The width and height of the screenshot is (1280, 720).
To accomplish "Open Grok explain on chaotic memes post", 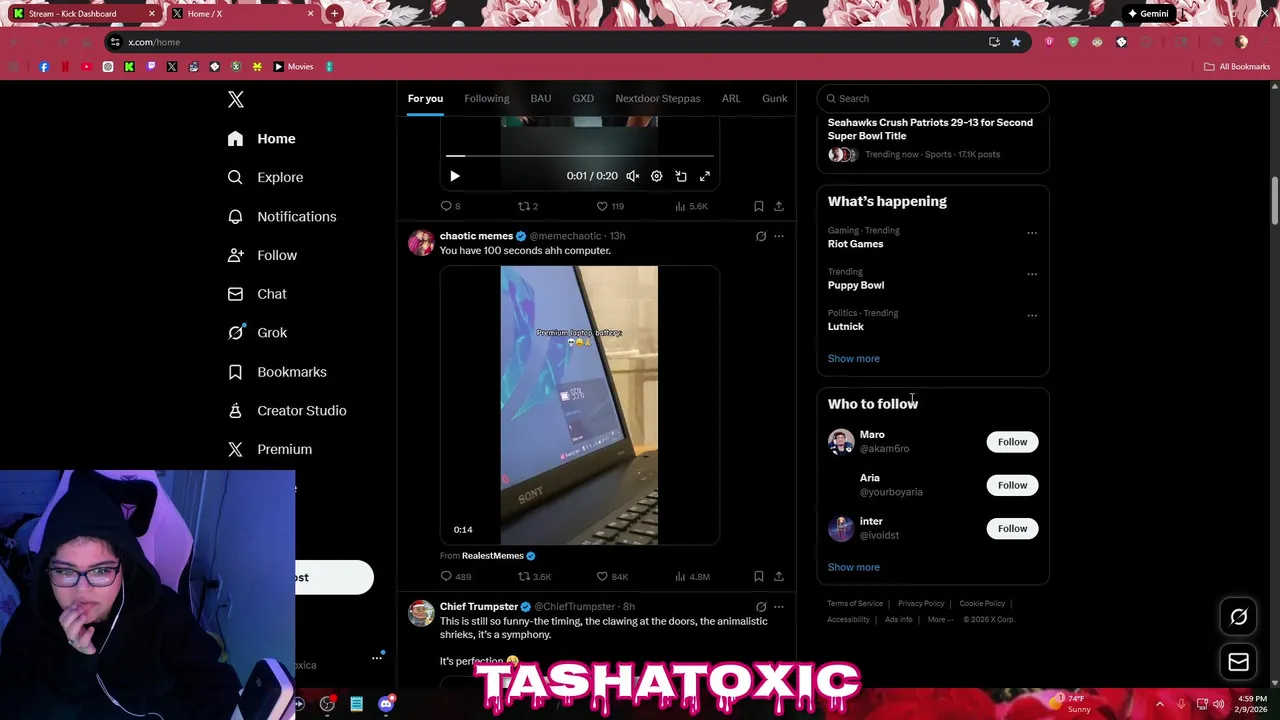I will [761, 237].
